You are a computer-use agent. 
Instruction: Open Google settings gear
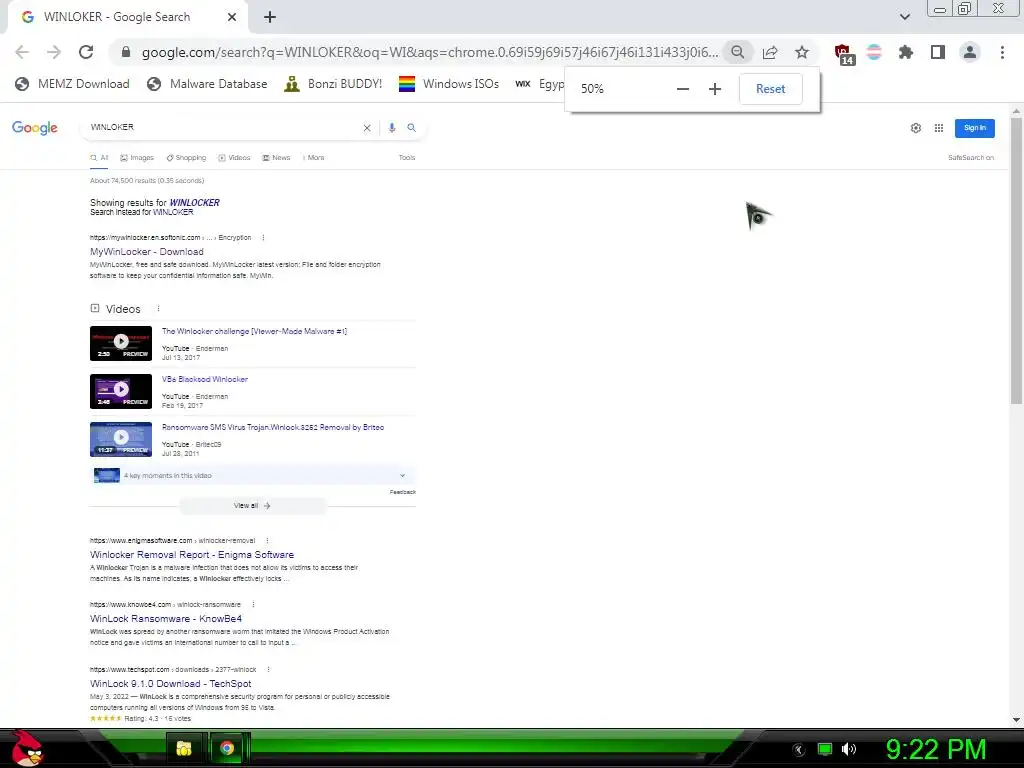coord(916,128)
